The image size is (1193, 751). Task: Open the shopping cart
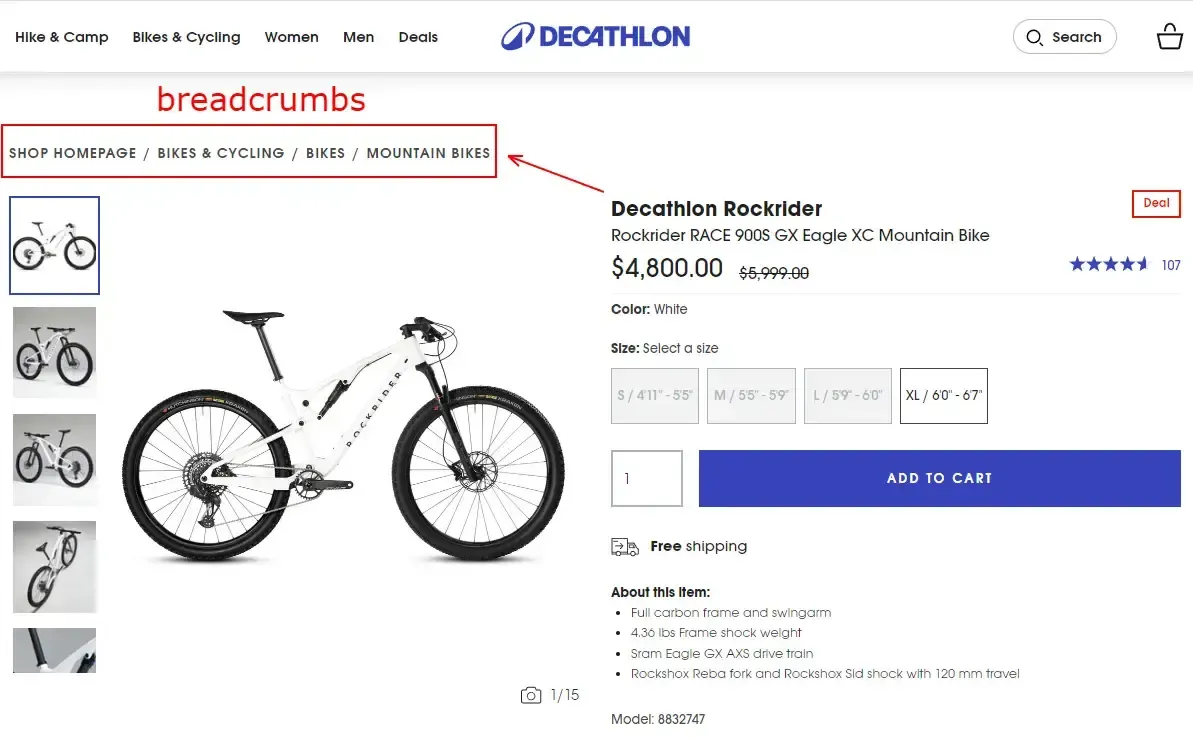tap(1168, 36)
